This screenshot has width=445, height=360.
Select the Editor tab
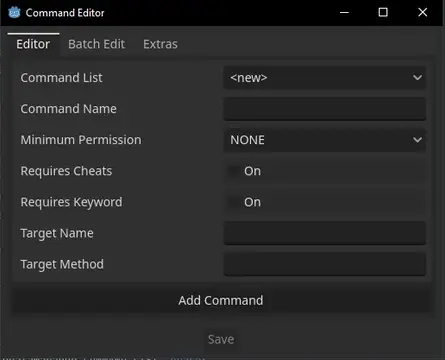point(33,44)
